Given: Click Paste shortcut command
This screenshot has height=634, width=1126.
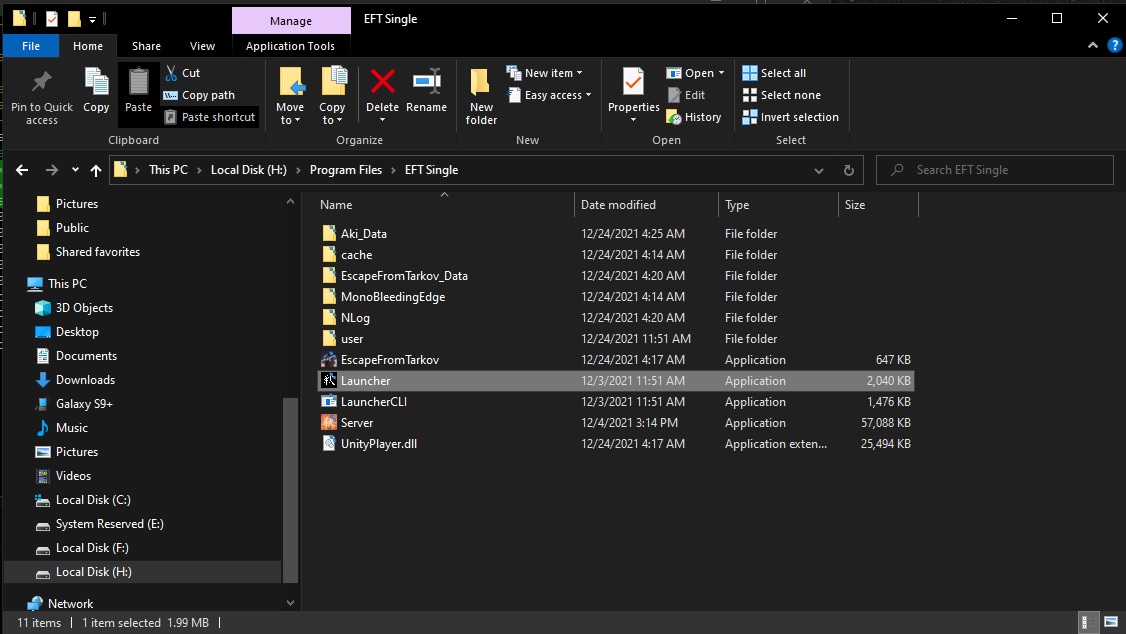Looking at the screenshot, I should pyautogui.click(x=210, y=117).
